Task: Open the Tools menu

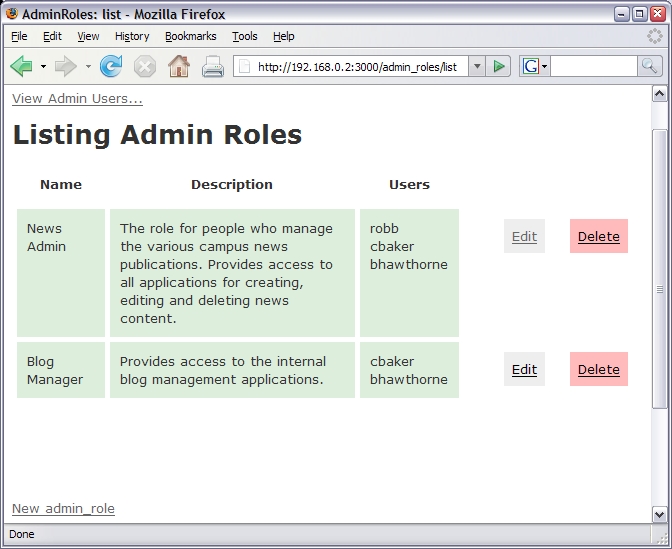Action: [x=244, y=36]
